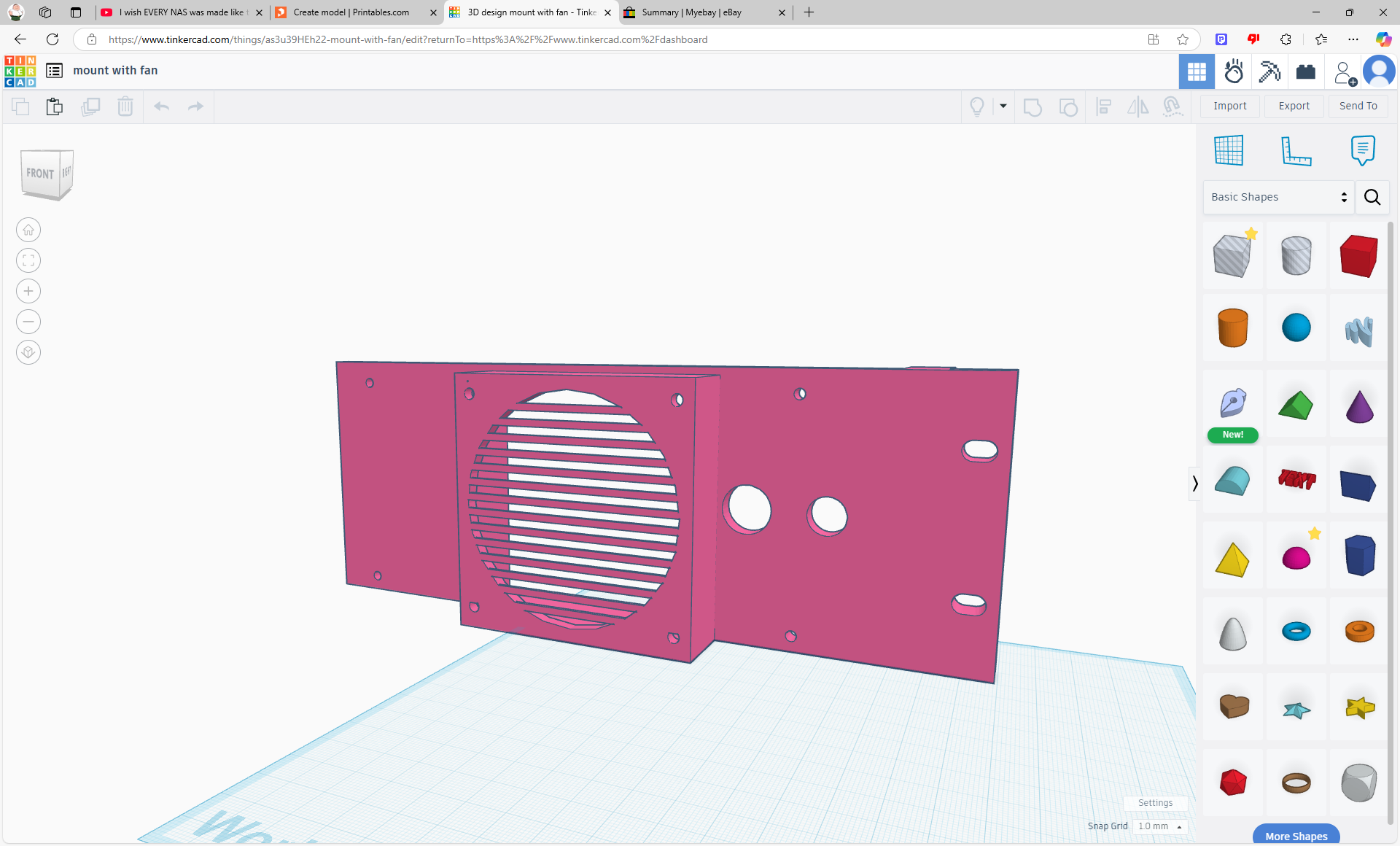
Task: Switch to Blocks pickaxe mode
Action: pyautogui.click(x=1269, y=71)
